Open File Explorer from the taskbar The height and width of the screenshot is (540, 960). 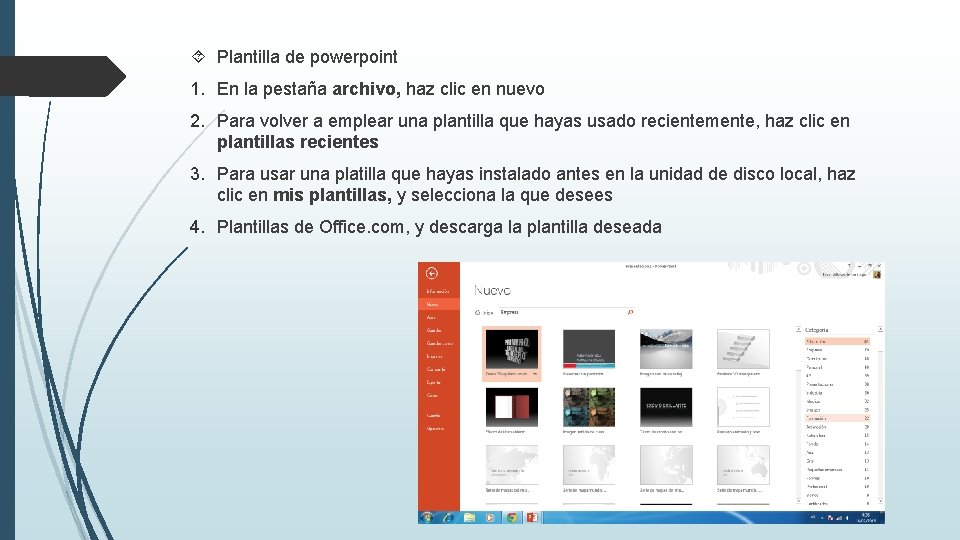pos(470,517)
